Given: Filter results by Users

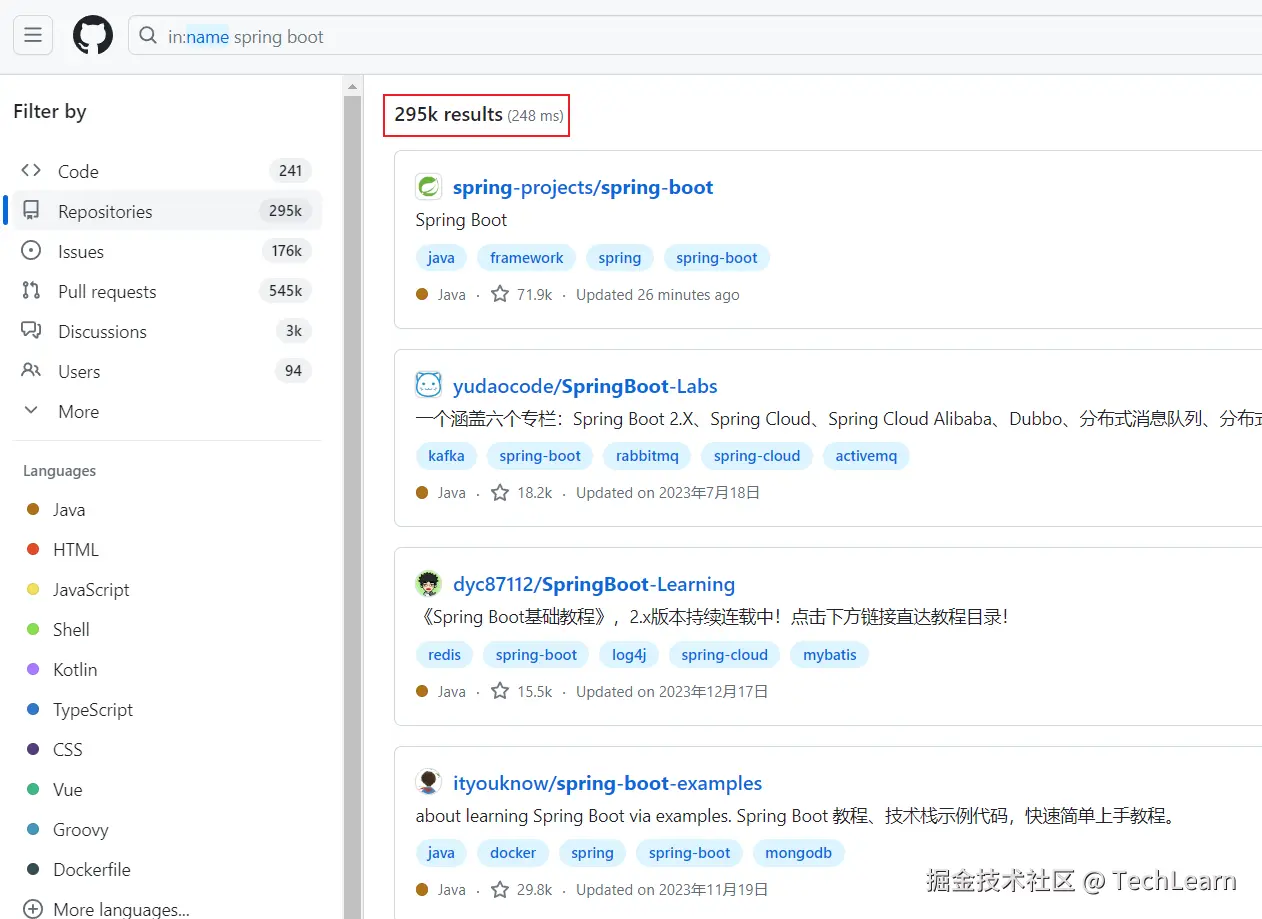Looking at the screenshot, I should tap(167, 371).
